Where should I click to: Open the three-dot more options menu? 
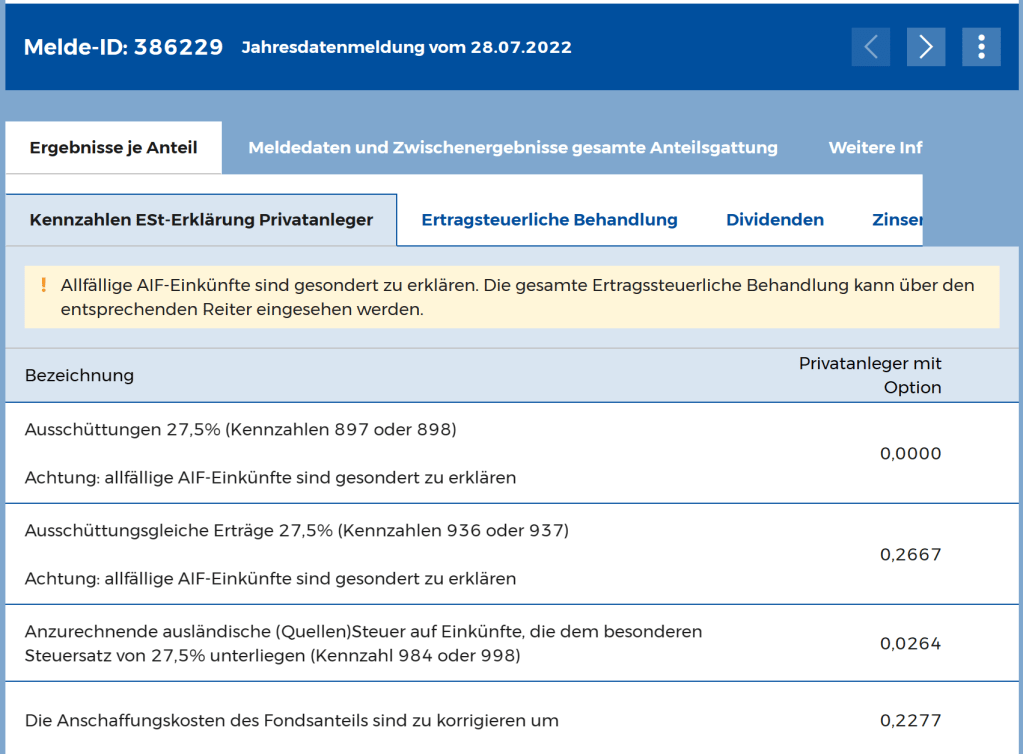981,47
